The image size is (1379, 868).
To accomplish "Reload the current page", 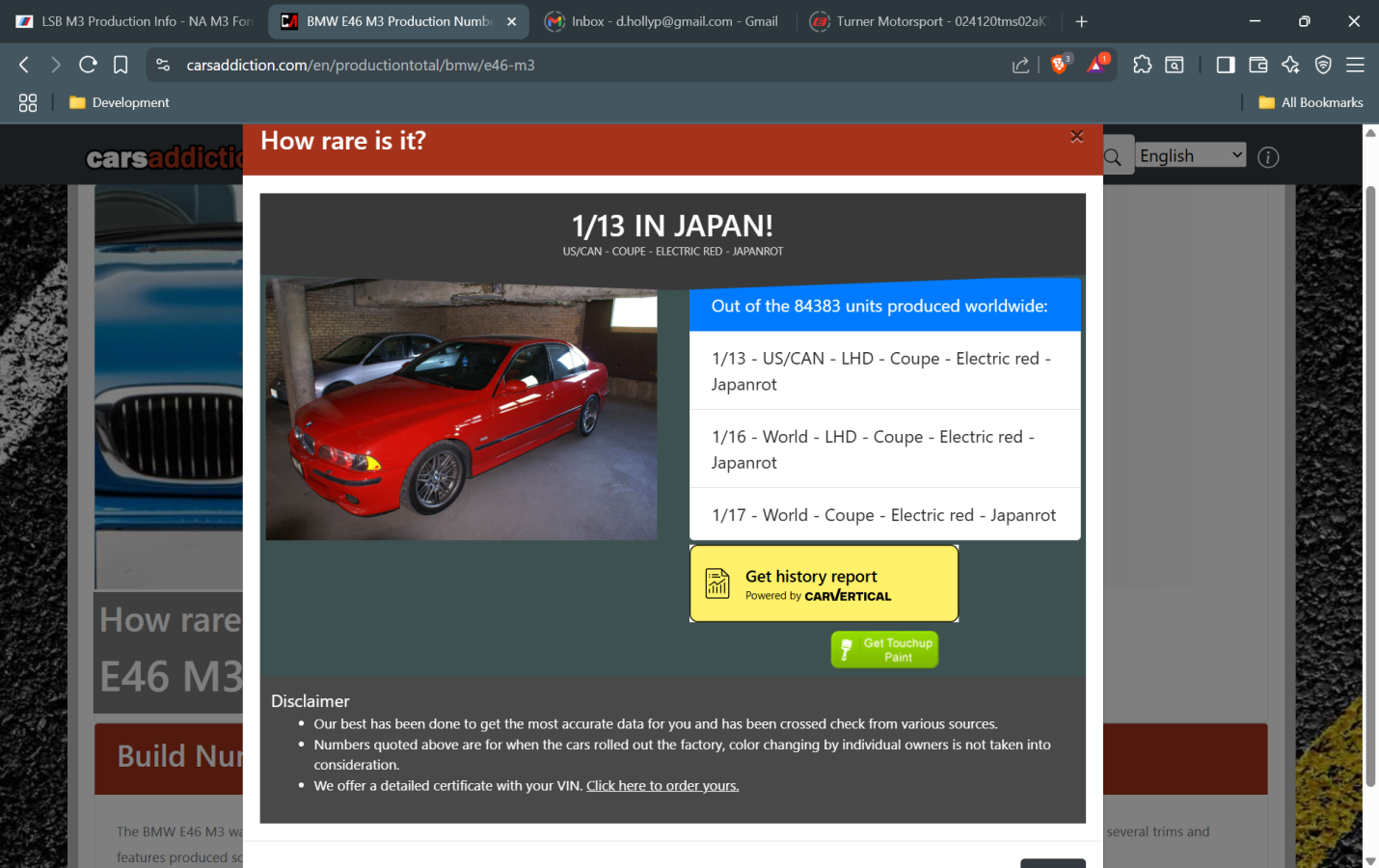I will point(88,65).
